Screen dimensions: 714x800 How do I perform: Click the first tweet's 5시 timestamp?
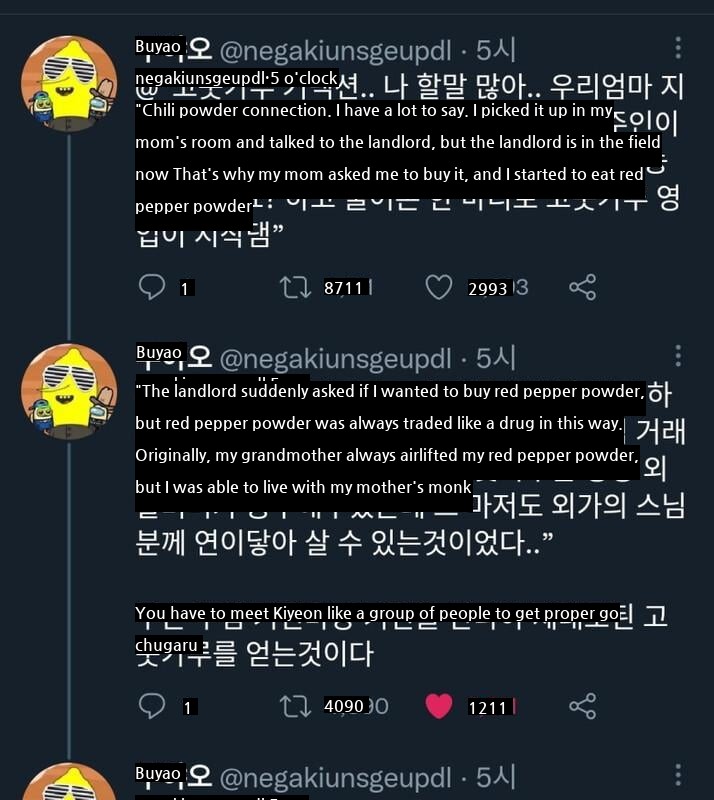coord(496,49)
